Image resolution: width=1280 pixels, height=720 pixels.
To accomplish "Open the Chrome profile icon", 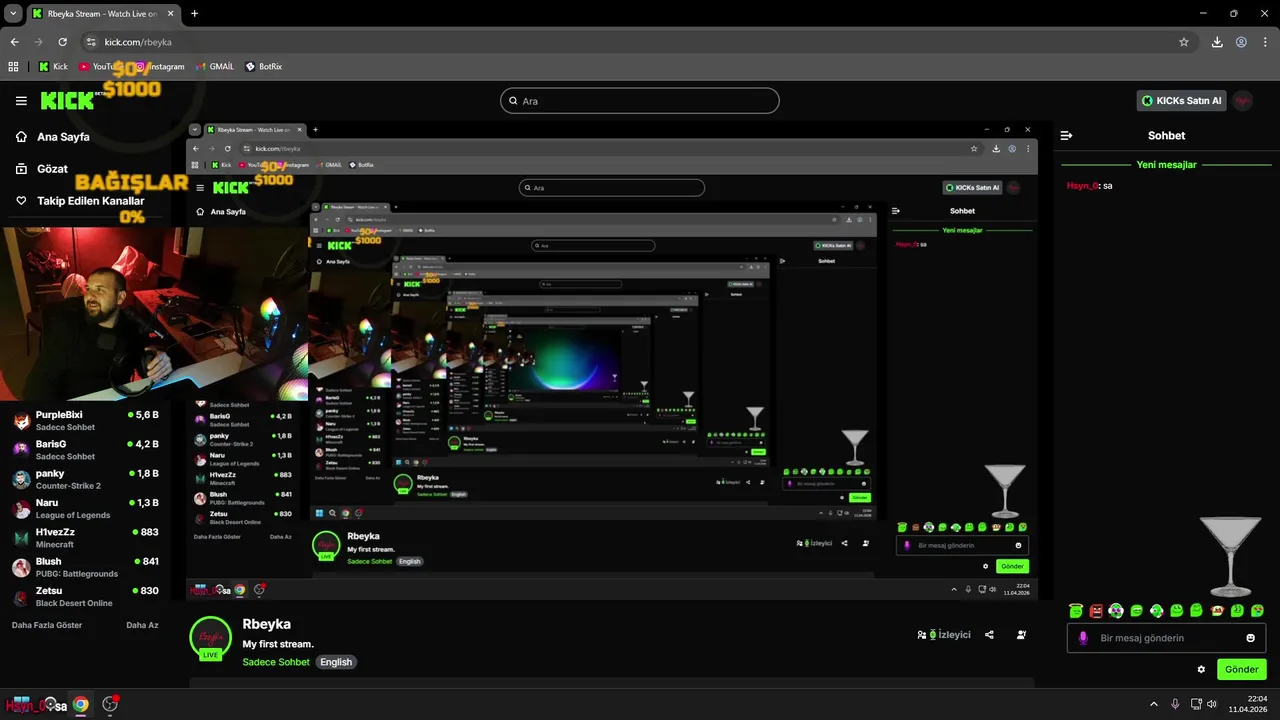I will point(1241,42).
